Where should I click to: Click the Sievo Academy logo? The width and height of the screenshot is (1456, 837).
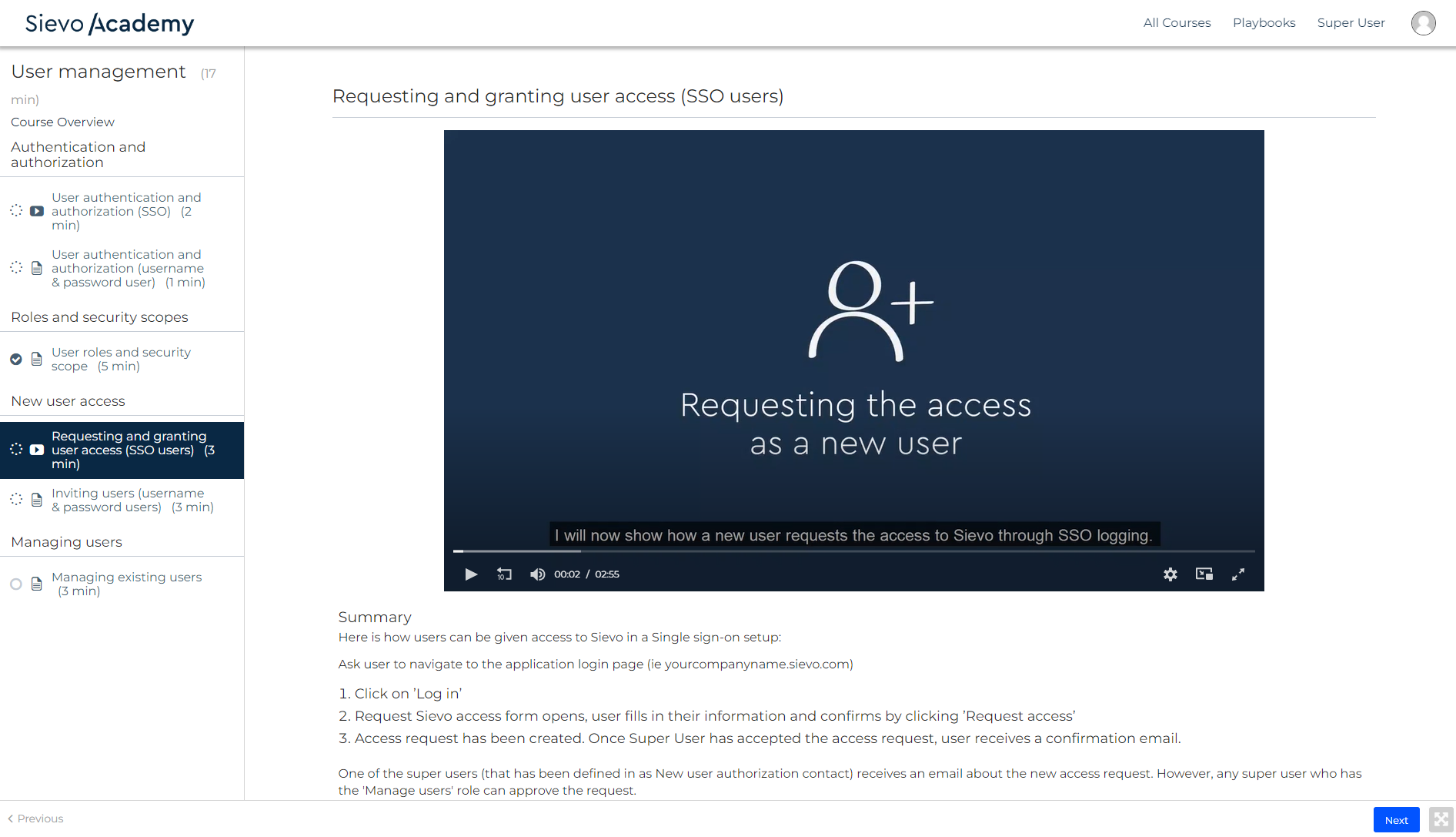(109, 23)
